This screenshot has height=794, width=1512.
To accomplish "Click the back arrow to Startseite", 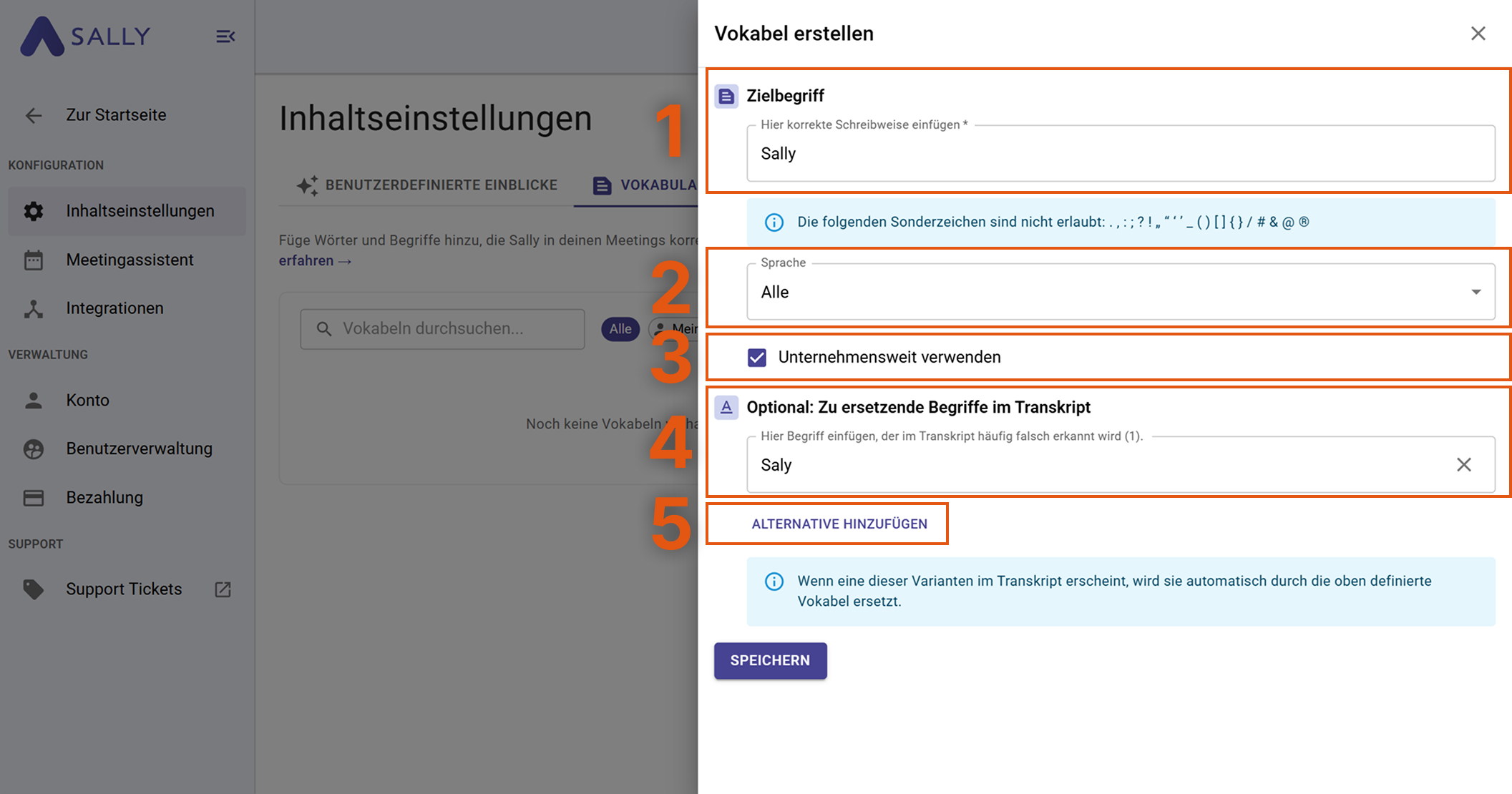I will click(x=34, y=115).
